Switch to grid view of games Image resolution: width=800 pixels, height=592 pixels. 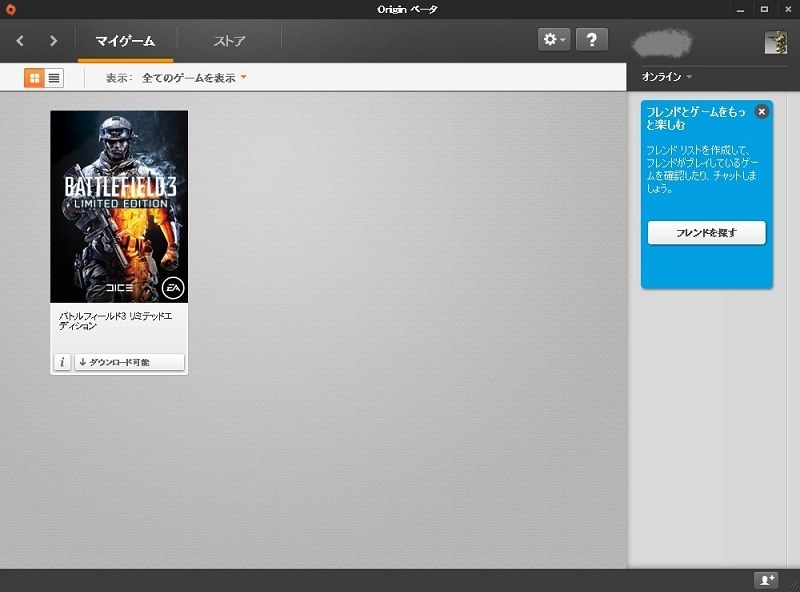point(34,78)
